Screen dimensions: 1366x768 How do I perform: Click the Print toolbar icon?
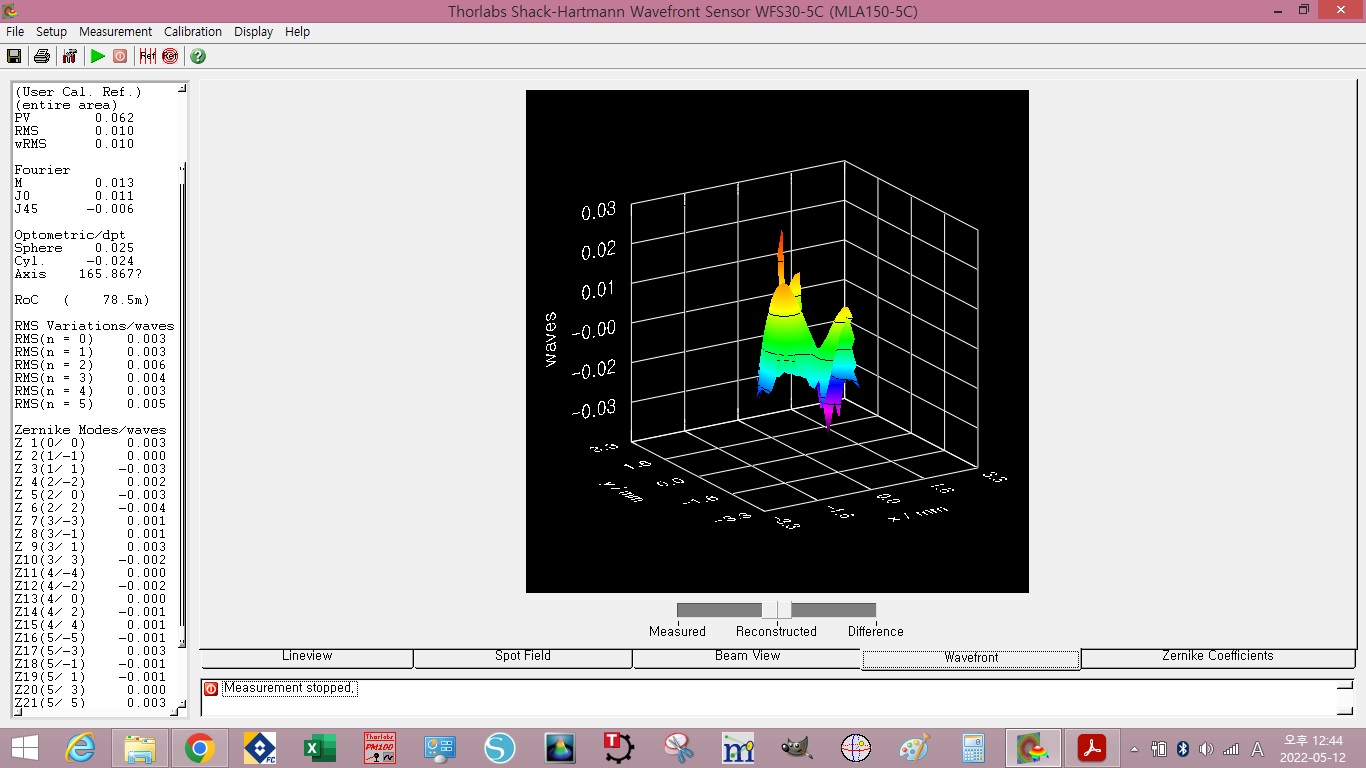42,56
